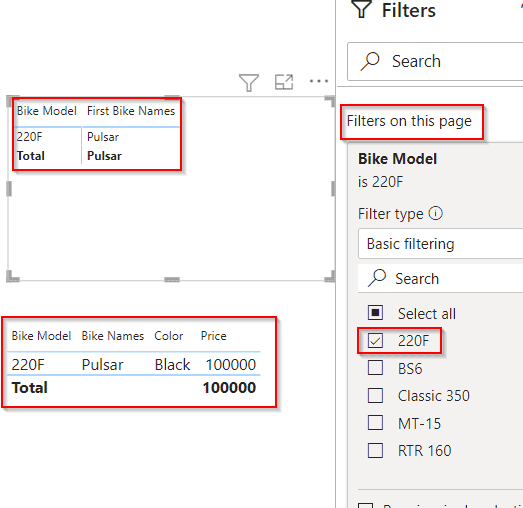This screenshot has height=508, width=523.
Task: Select the 100000 price cell in 220F row
Action: [x=230, y=365]
